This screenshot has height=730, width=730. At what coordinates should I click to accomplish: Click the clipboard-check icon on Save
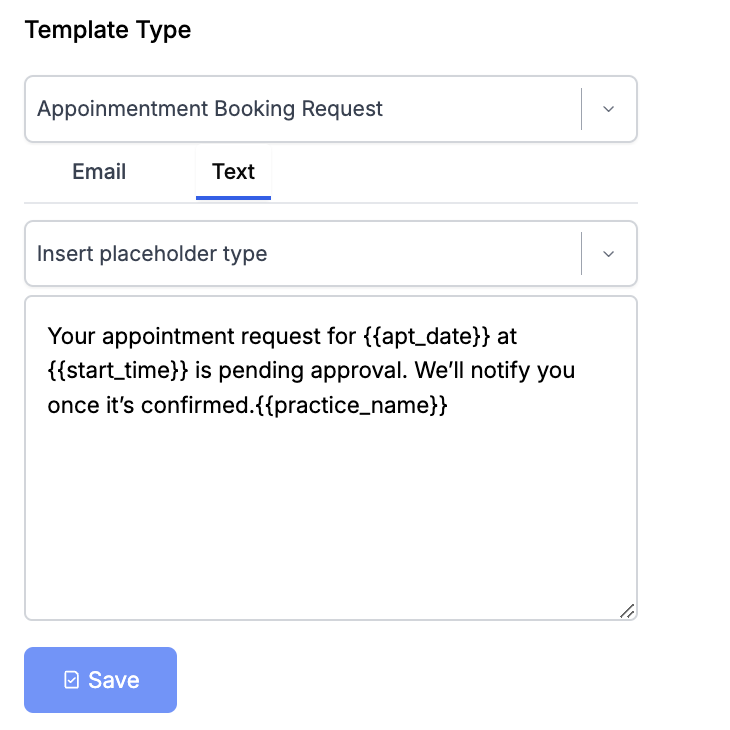tap(71, 680)
